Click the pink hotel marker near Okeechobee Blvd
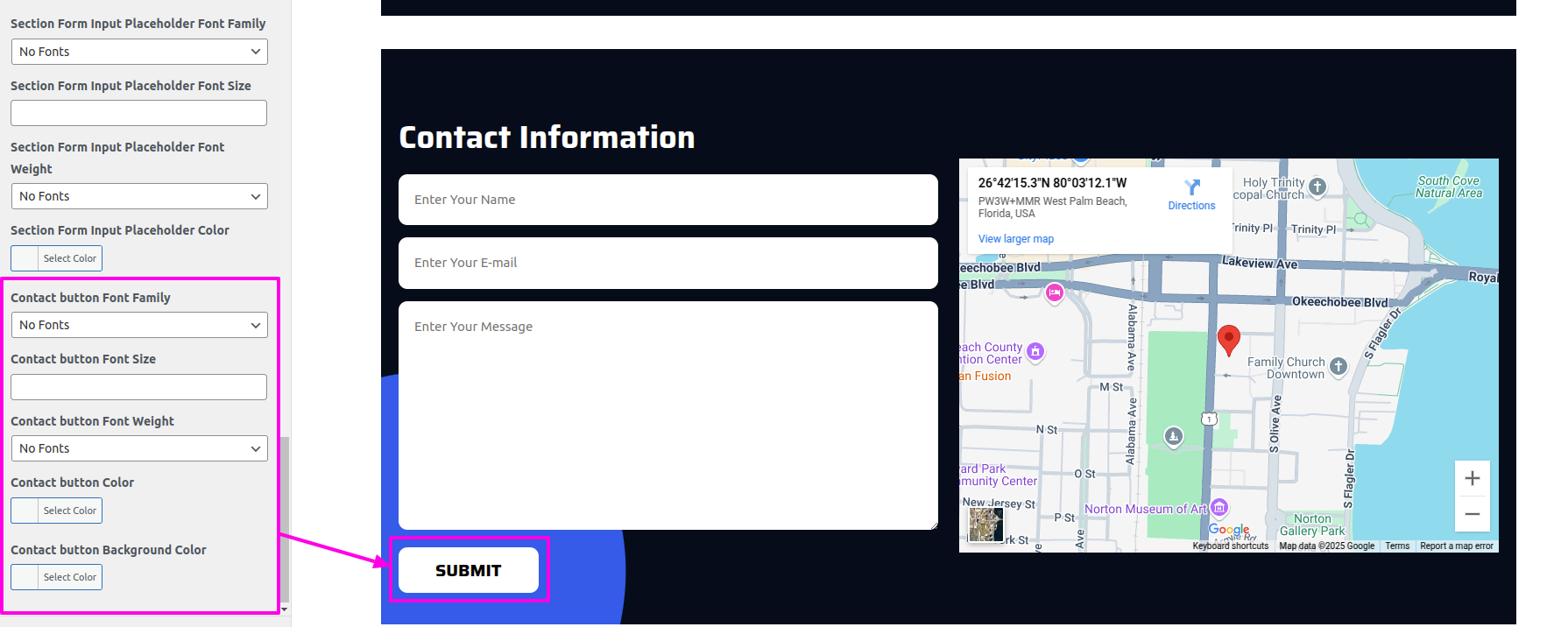 [1055, 293]
